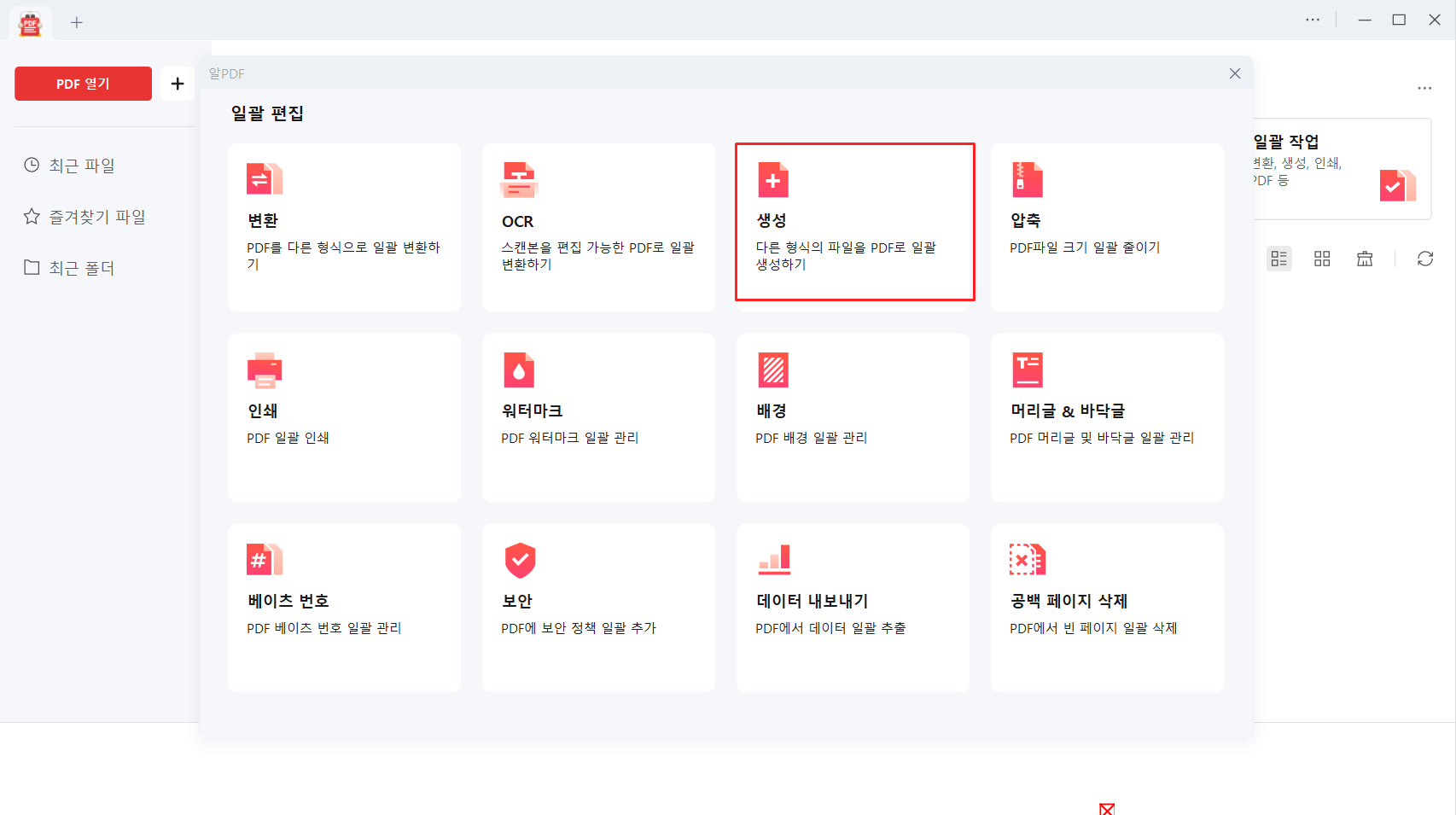Viewport: 1456px width, 815px height.
Task: Open the three-dot menu above 일괄 작업
Action: pyautogui.click(x=1424, y=88)
